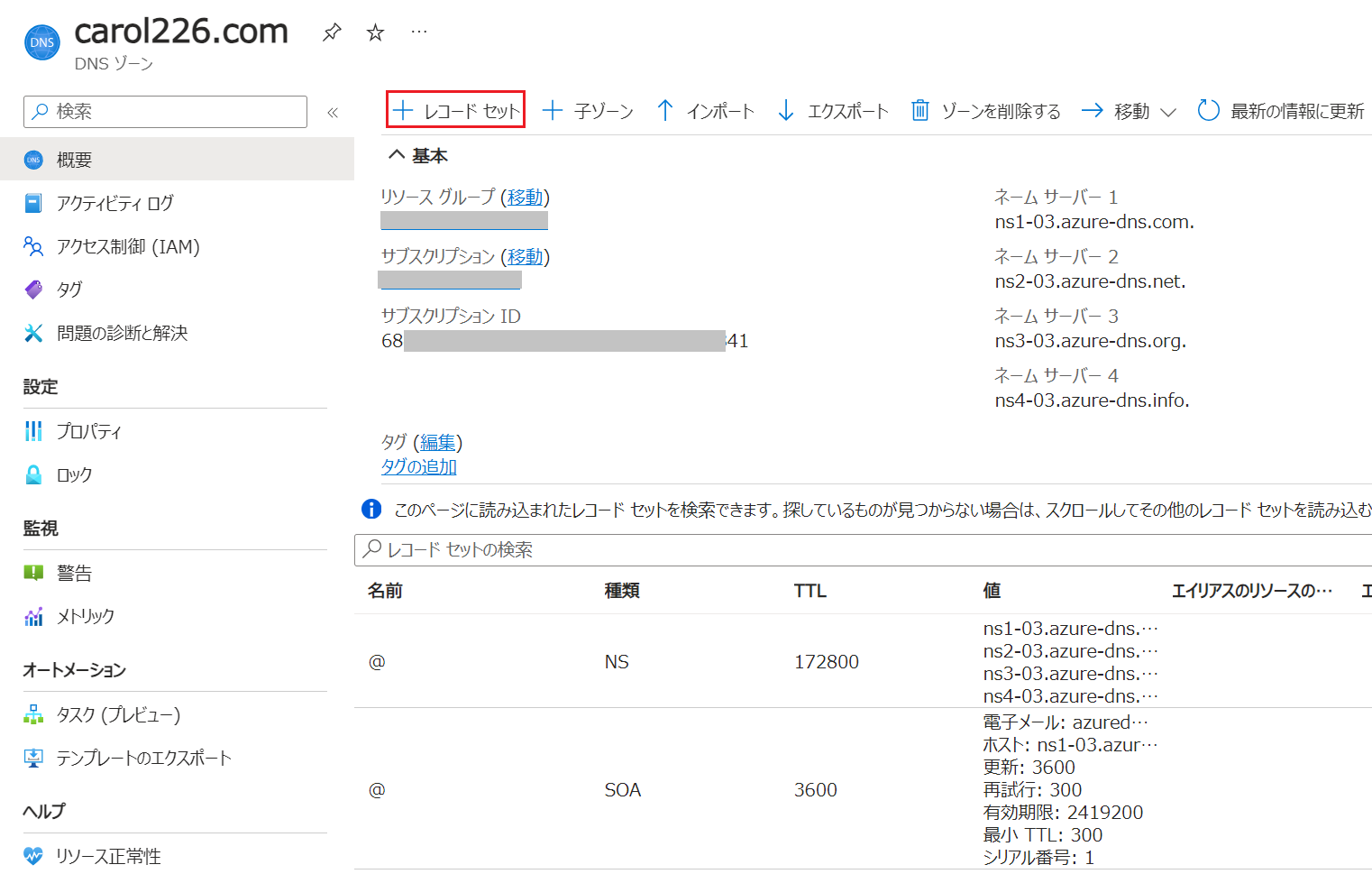The width and height of the screenshot is (1372, 874).
Task: Click the タグの追加 link
Action: click(419, 466)
